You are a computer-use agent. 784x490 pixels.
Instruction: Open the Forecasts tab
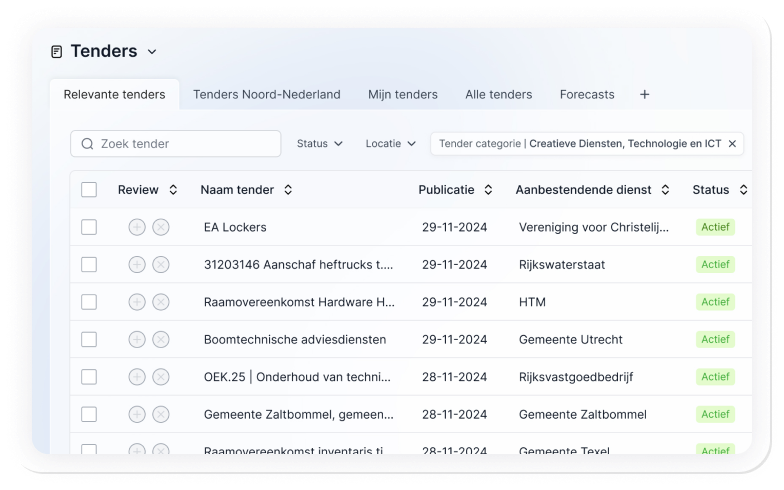pyautogui.click(x=587, y=95)
